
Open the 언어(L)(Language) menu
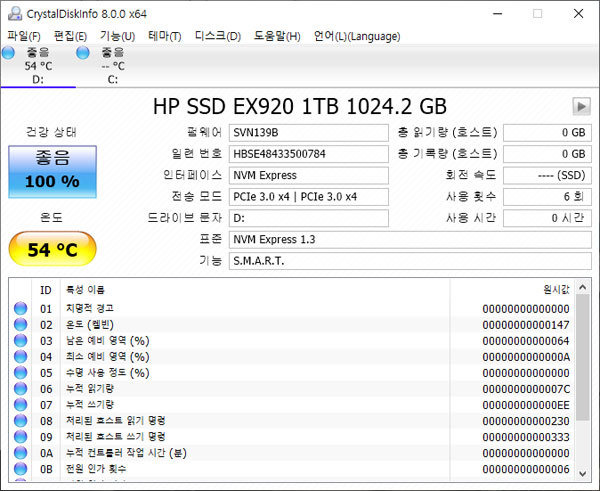coord(357,36)
